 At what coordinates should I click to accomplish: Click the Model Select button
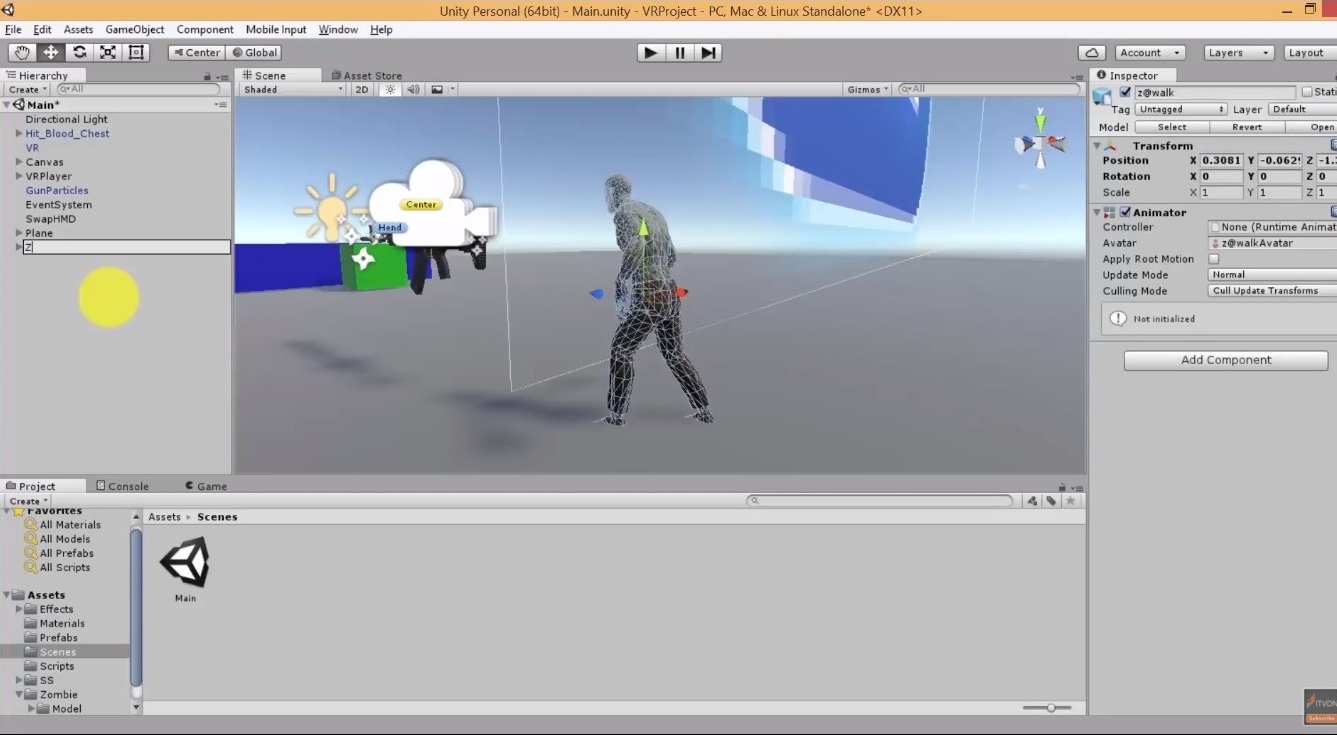click(1172, 127)
